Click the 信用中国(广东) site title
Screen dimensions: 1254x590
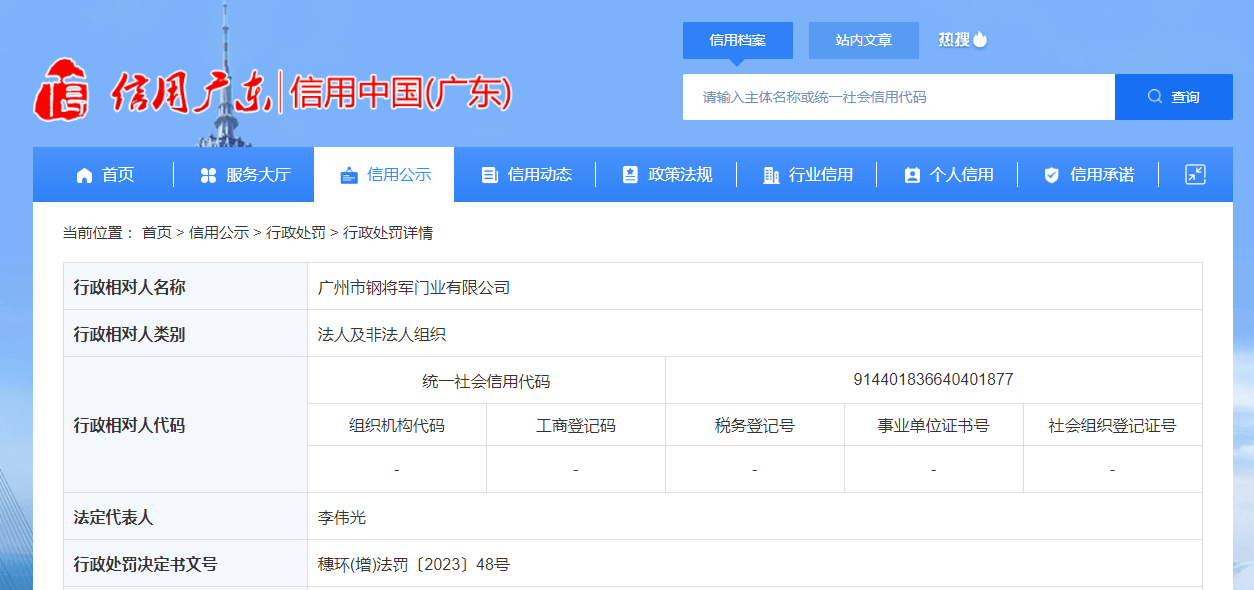click(400, 93)
